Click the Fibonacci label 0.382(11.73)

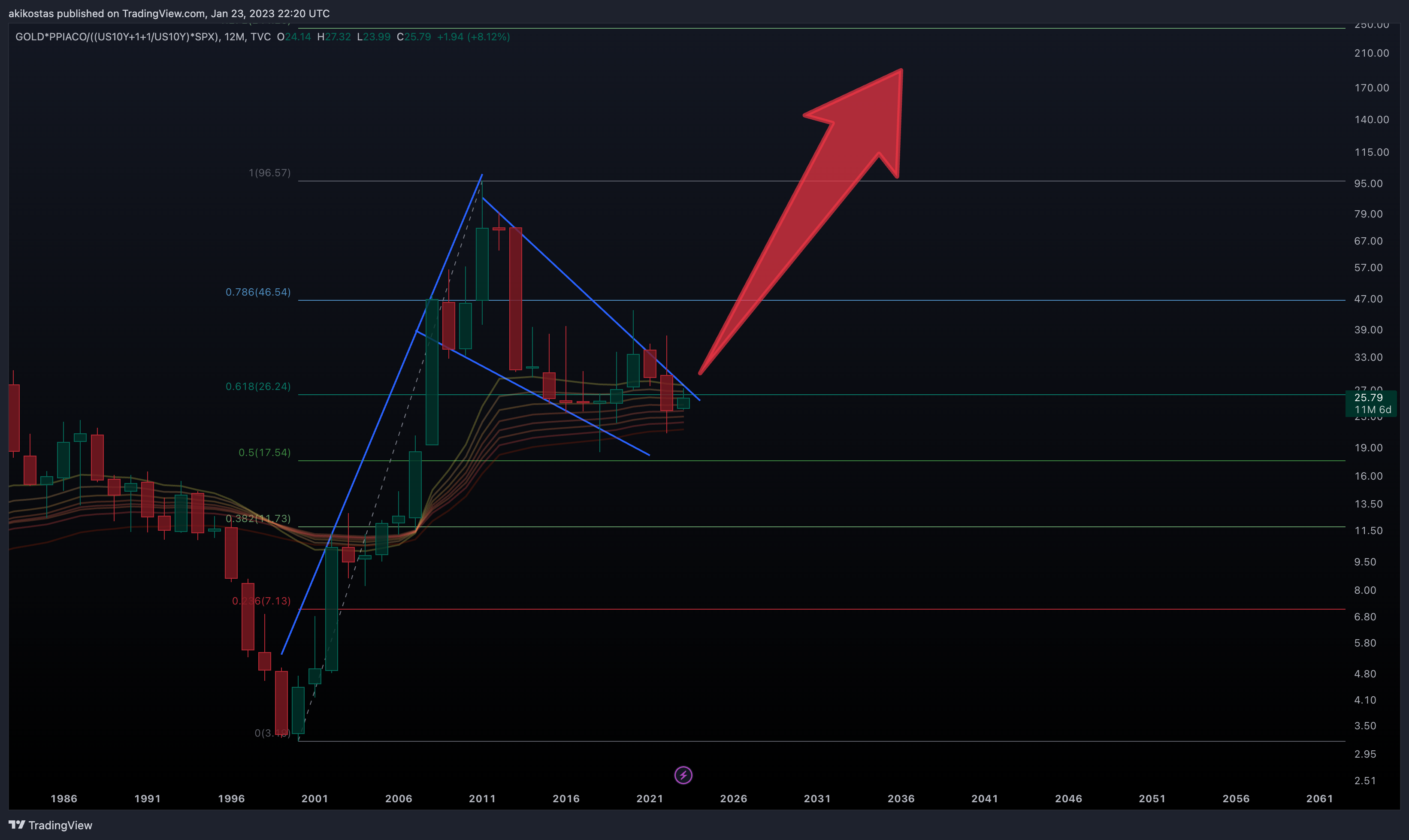pos(258,519)
